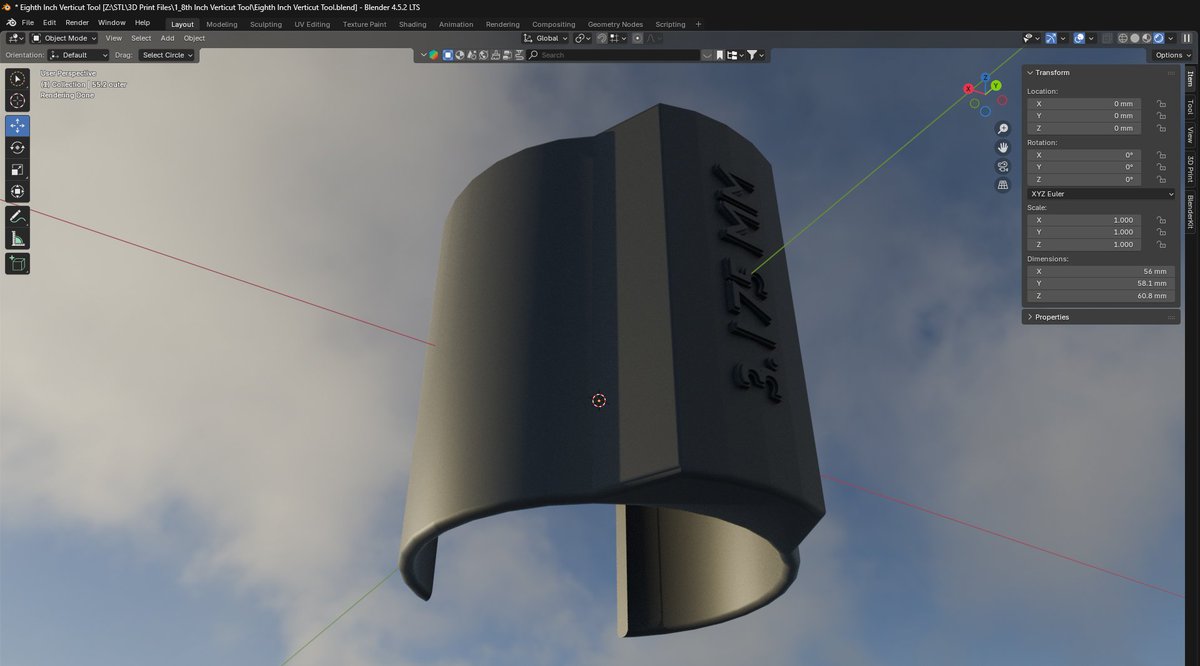Toggle Location X lock
The image size is (1200, 666).
(1161, 103)
